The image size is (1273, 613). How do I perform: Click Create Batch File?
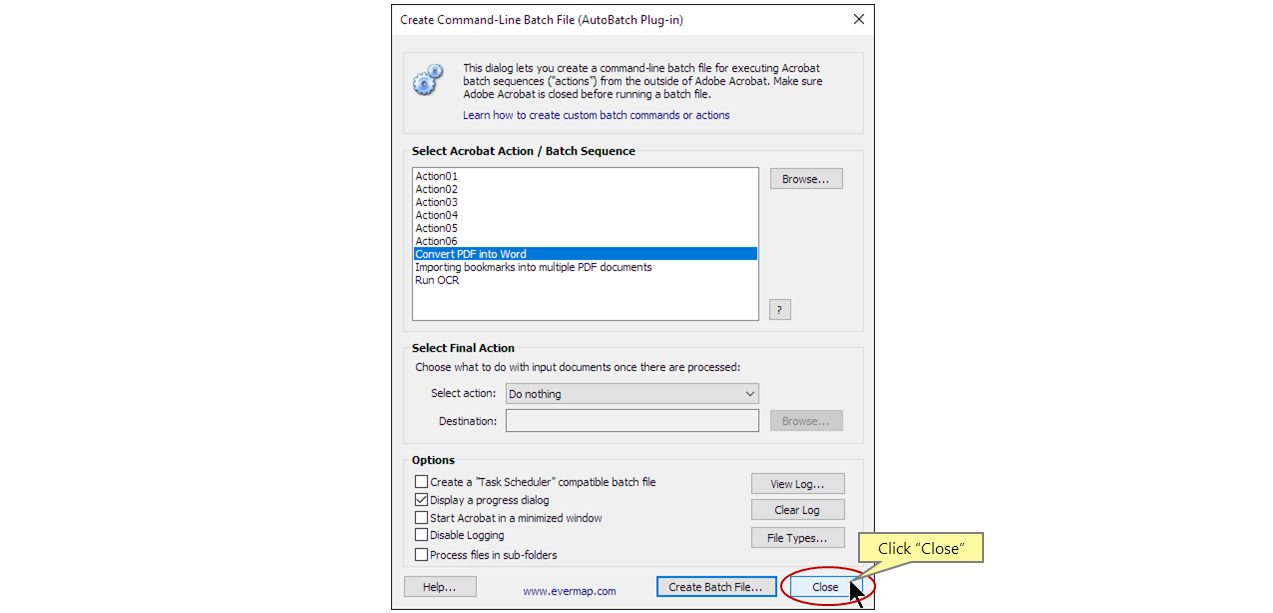click(716, 587)
